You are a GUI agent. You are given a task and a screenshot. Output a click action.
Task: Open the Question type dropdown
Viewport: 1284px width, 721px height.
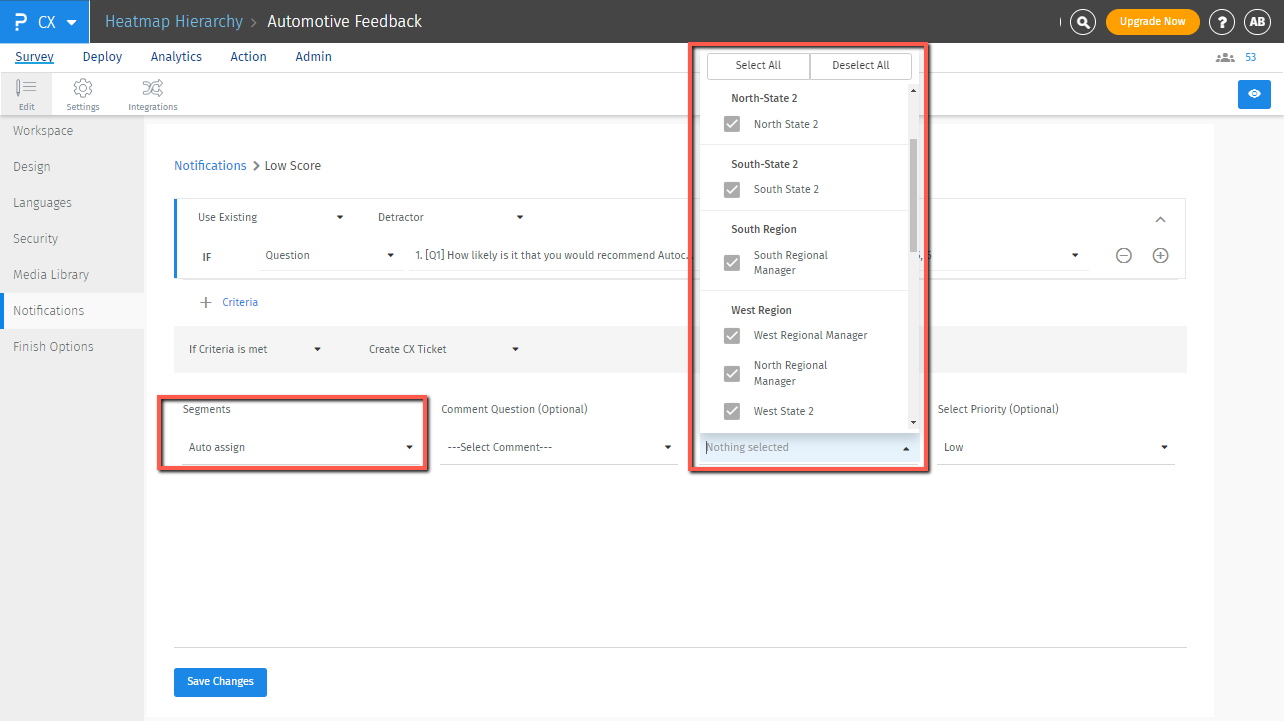329,255
